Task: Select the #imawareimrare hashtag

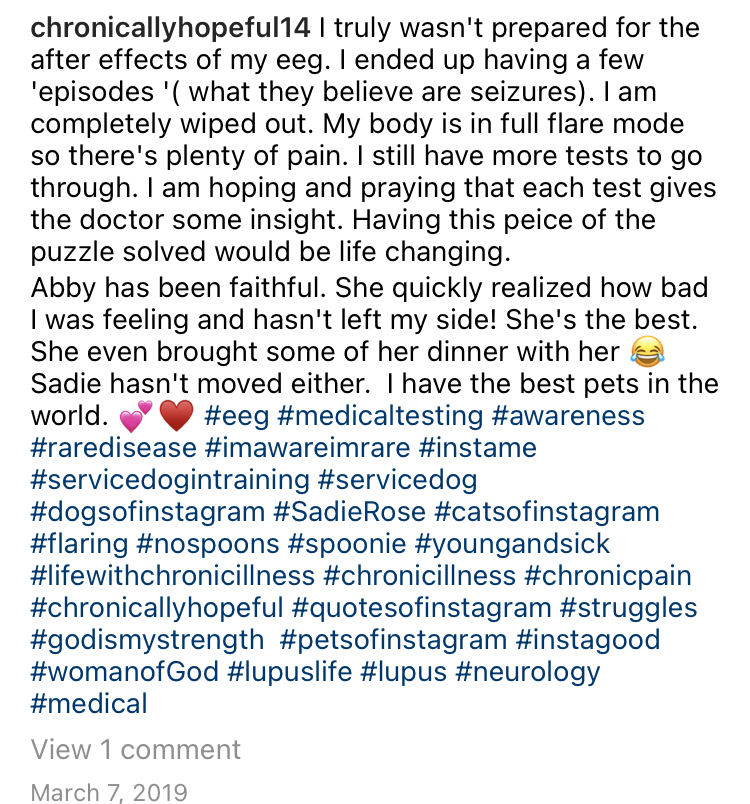Action: pos(307,448)
